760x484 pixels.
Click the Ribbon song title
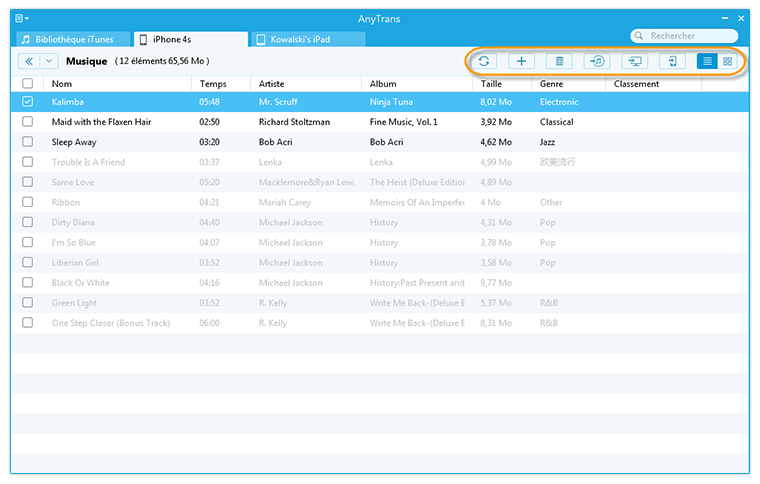click(65, 203)
